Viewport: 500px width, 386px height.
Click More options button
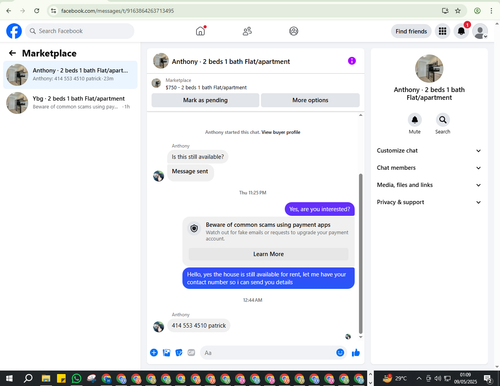tap(310, 100)
